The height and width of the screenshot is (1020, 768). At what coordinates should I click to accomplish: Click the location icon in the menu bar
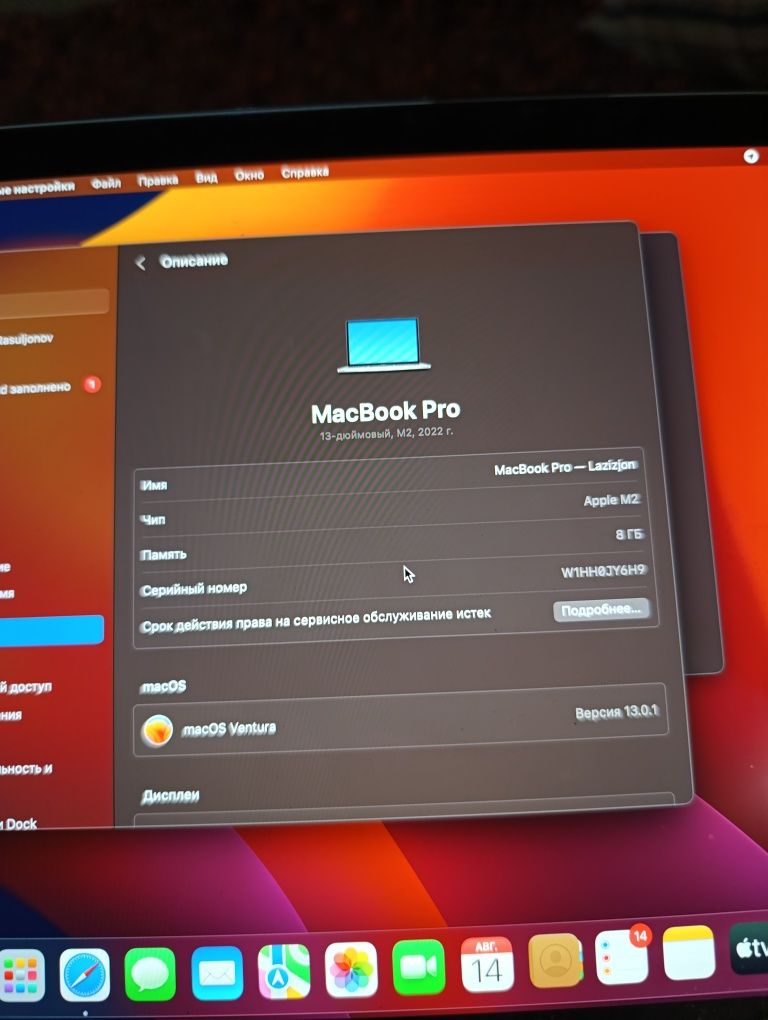tap(750, 156)
